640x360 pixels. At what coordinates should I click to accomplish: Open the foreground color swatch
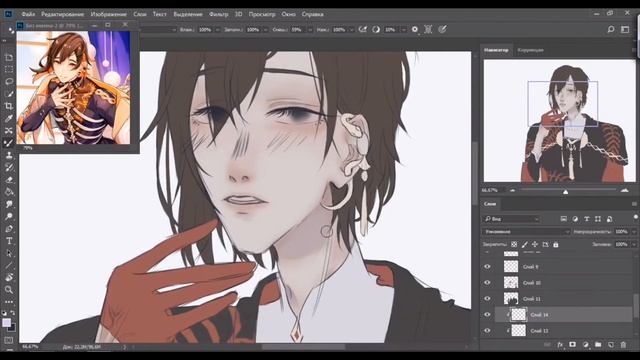[x=7, y=323]
